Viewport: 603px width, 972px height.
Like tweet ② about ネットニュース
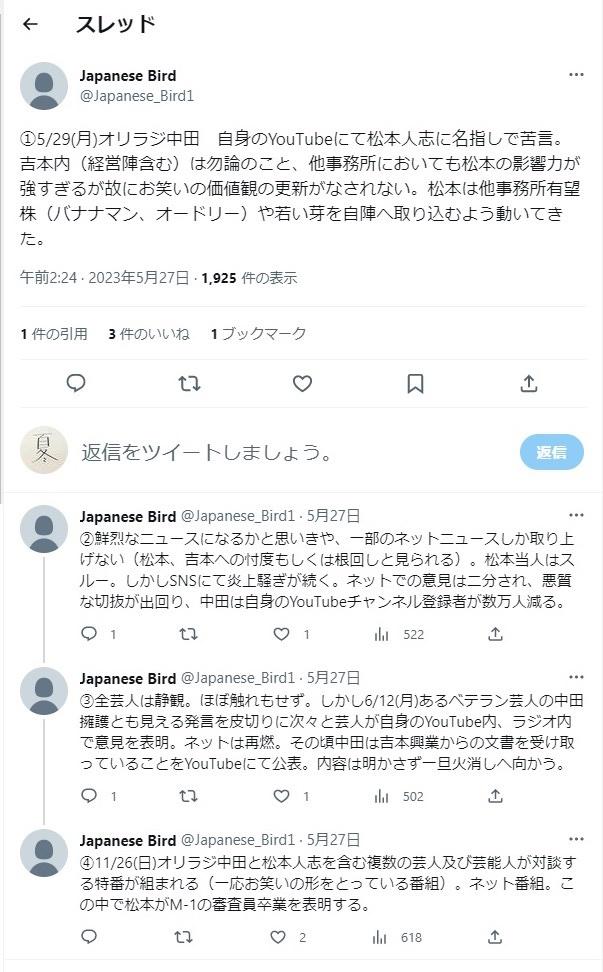282,634
